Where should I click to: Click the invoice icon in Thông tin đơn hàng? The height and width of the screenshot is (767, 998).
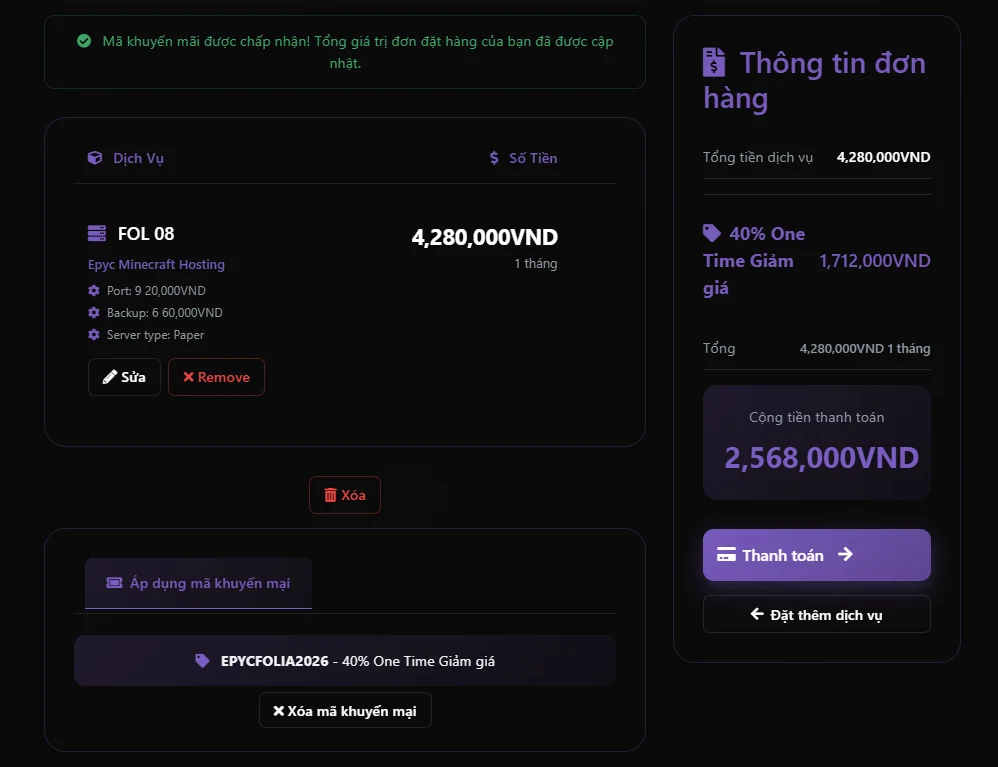[714, 63]
